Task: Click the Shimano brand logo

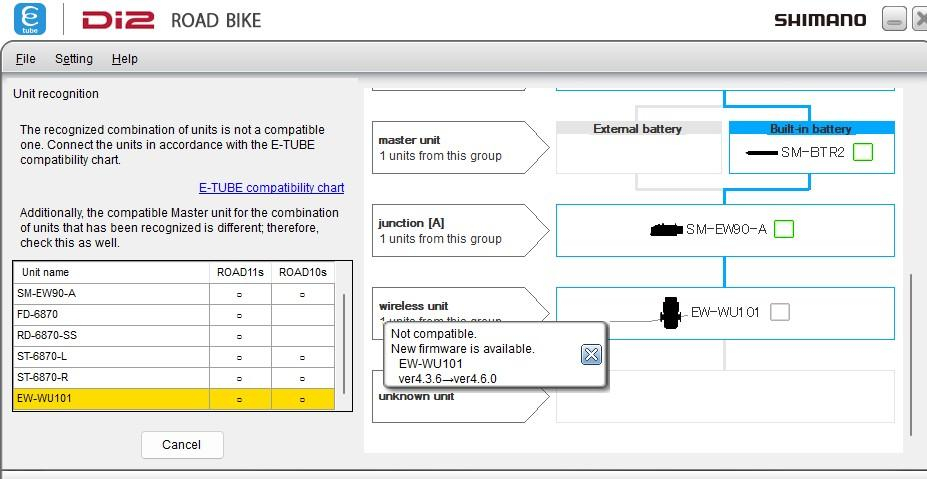Action: 819,20
